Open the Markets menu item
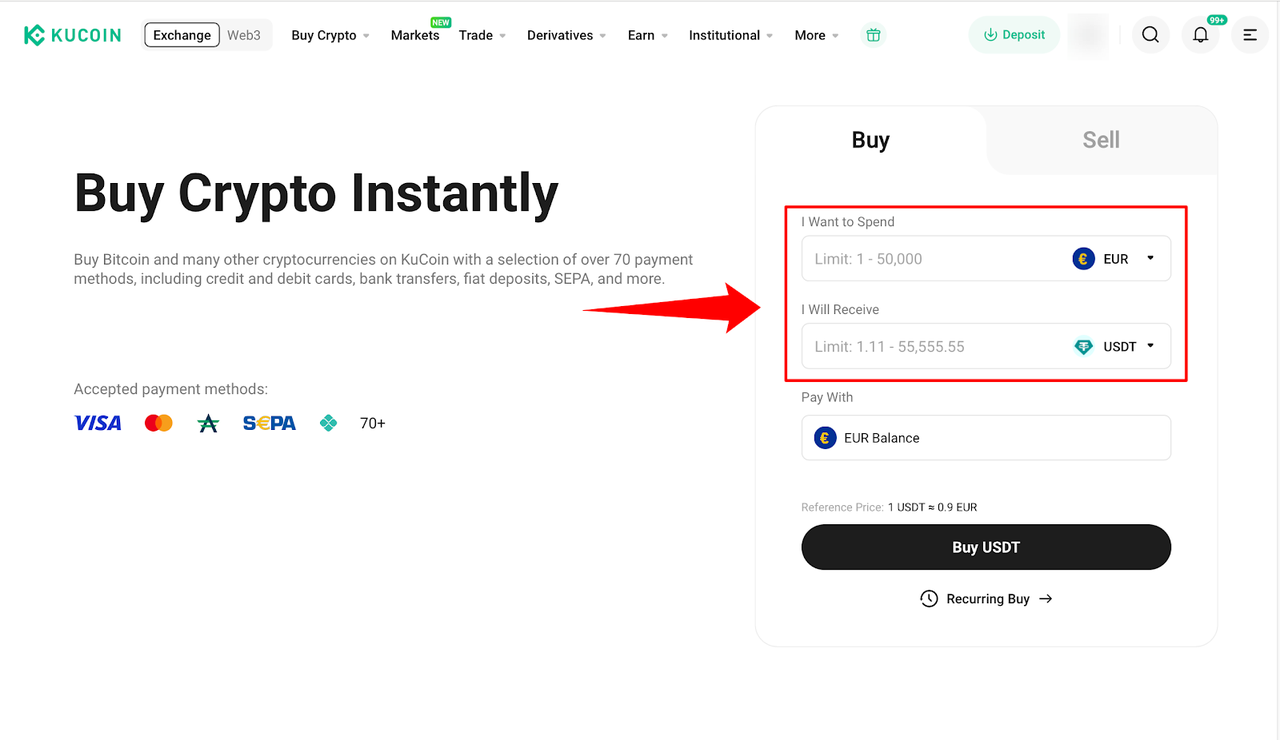Image resolution: width=1280 pixels, height=740 pixels. click(x=415, y=35)
